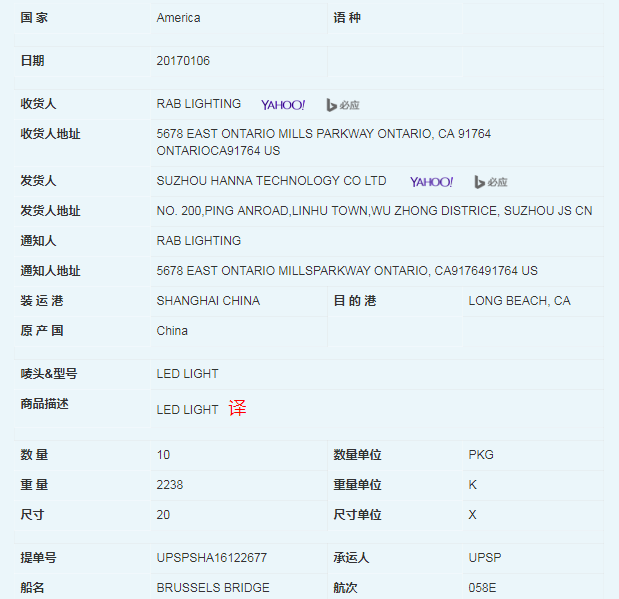The image size is (619, 599).
Task: Search shipper SUZHOU HANNA on Yahoo
Action: [x=431, y=182]
